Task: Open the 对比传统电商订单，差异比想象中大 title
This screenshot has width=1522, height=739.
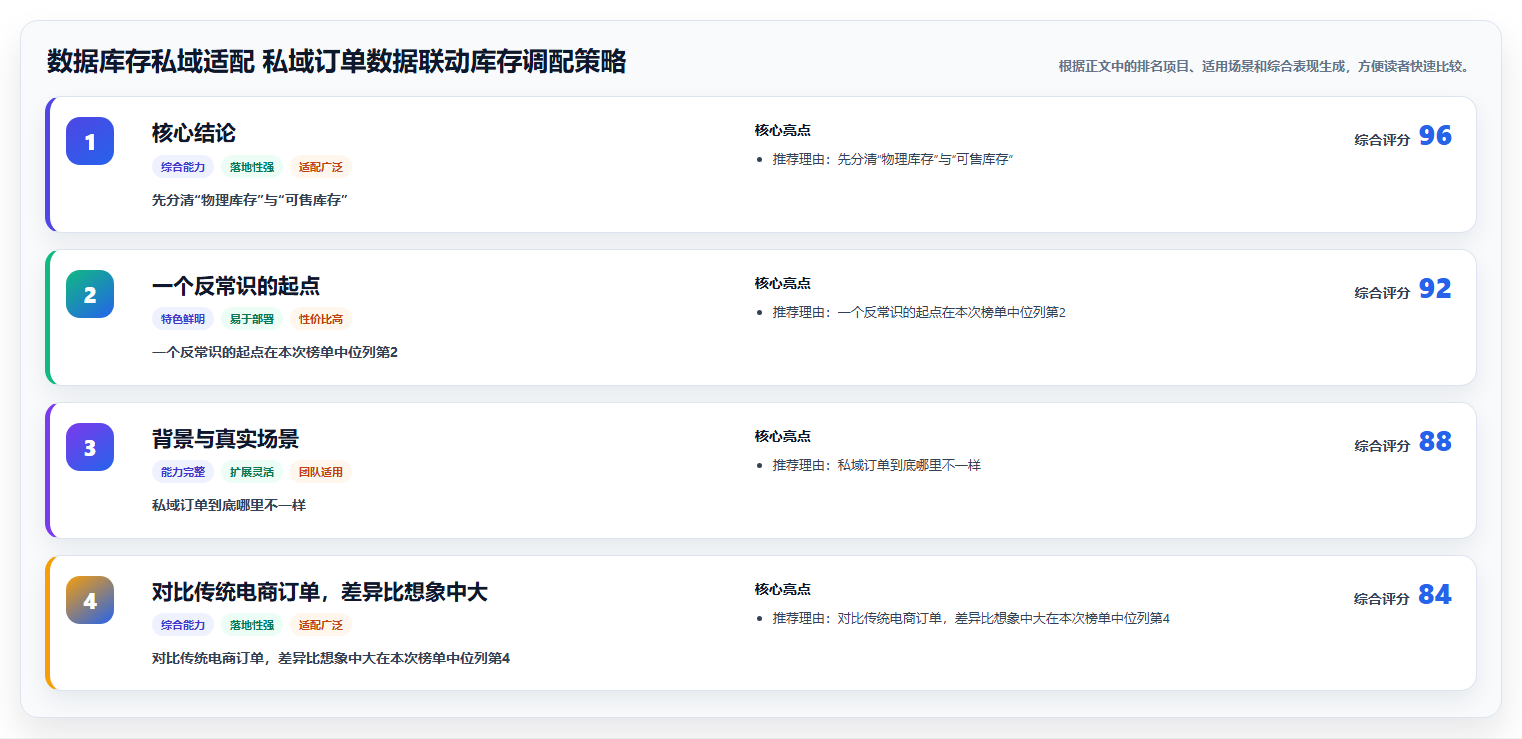Action: (x=320, y=592)
